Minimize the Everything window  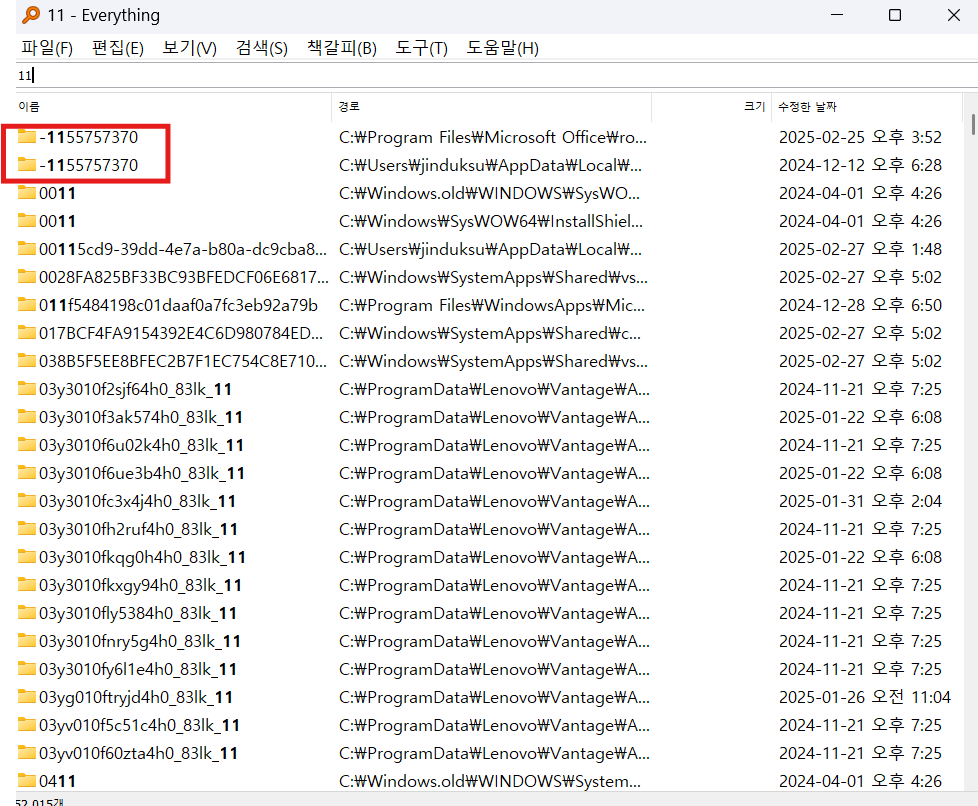pos(837,15)
